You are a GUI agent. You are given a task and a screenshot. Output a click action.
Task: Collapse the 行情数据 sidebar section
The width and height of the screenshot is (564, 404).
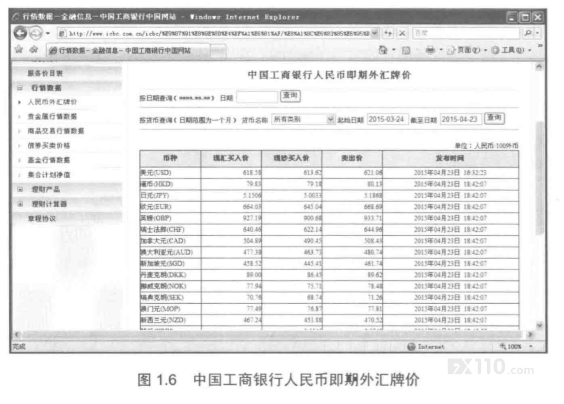click(20, 88)
